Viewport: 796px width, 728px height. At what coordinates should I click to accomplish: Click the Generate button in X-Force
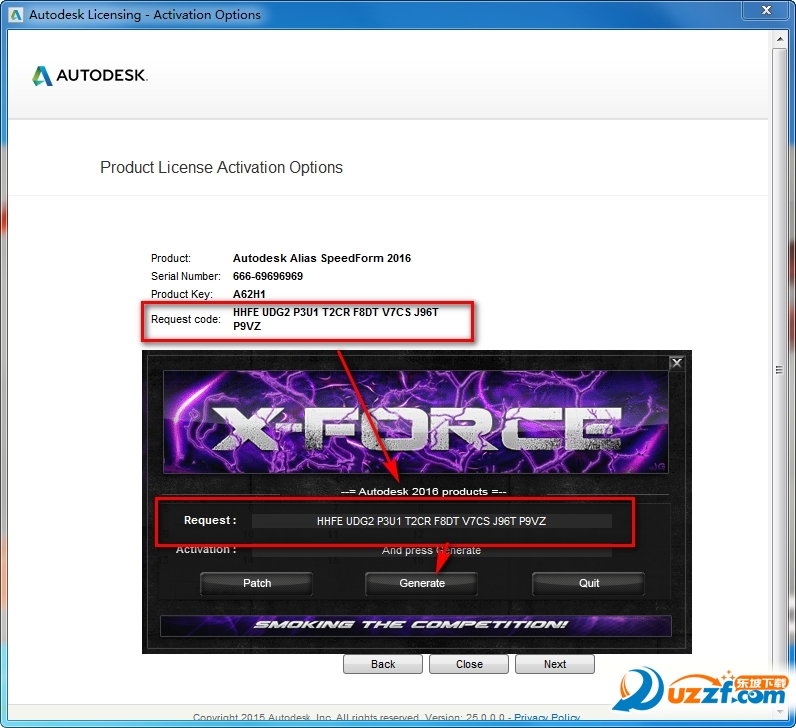[x=421, y=583]
